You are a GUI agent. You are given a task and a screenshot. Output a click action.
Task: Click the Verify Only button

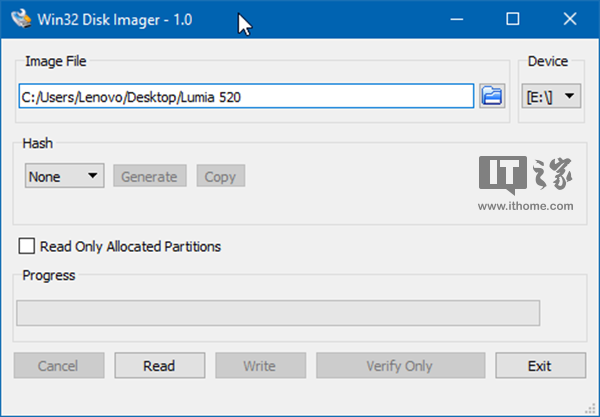400,366
